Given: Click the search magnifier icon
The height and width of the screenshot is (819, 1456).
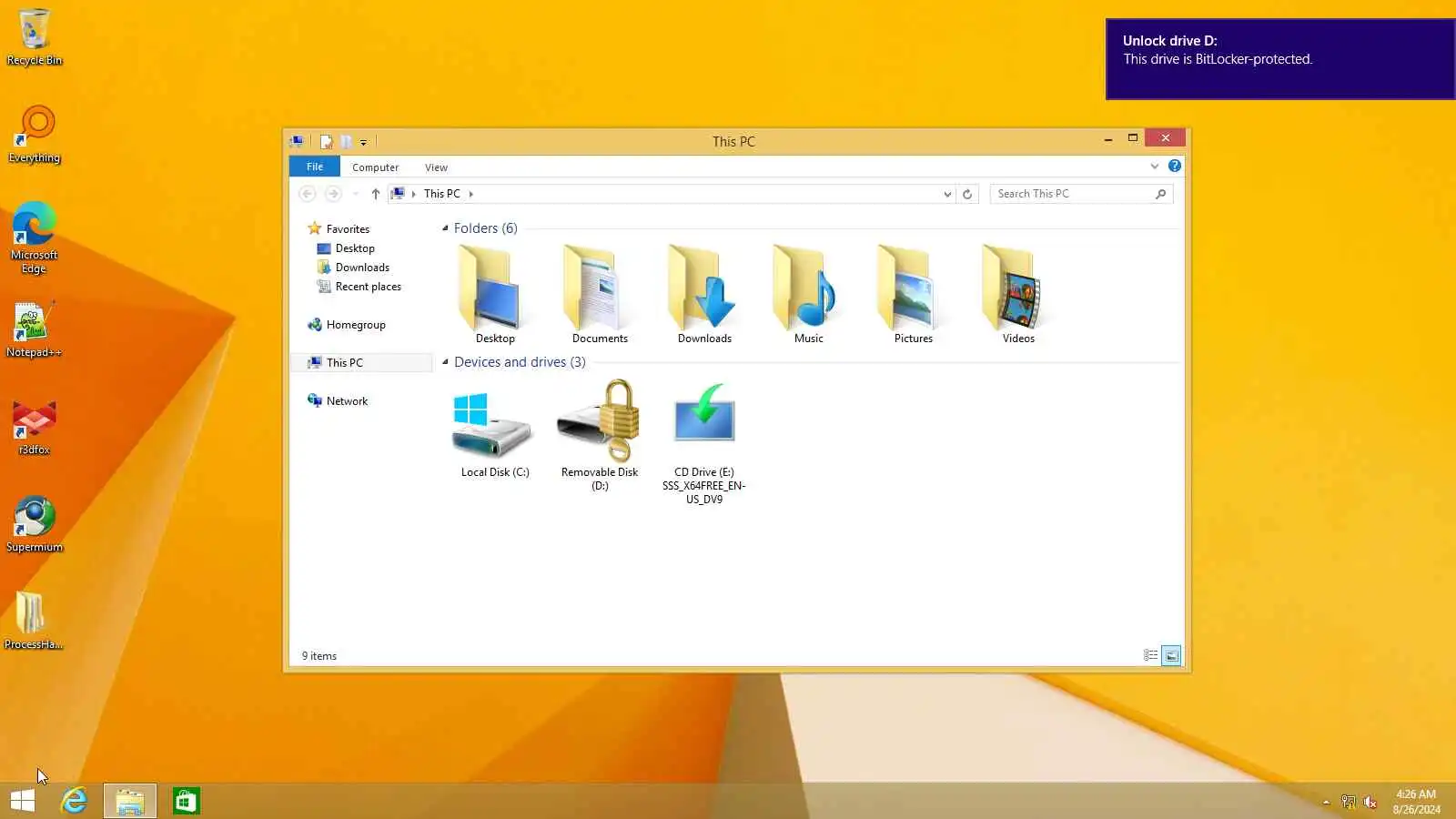Looking at the screenshot, I should coord(1160,194).
